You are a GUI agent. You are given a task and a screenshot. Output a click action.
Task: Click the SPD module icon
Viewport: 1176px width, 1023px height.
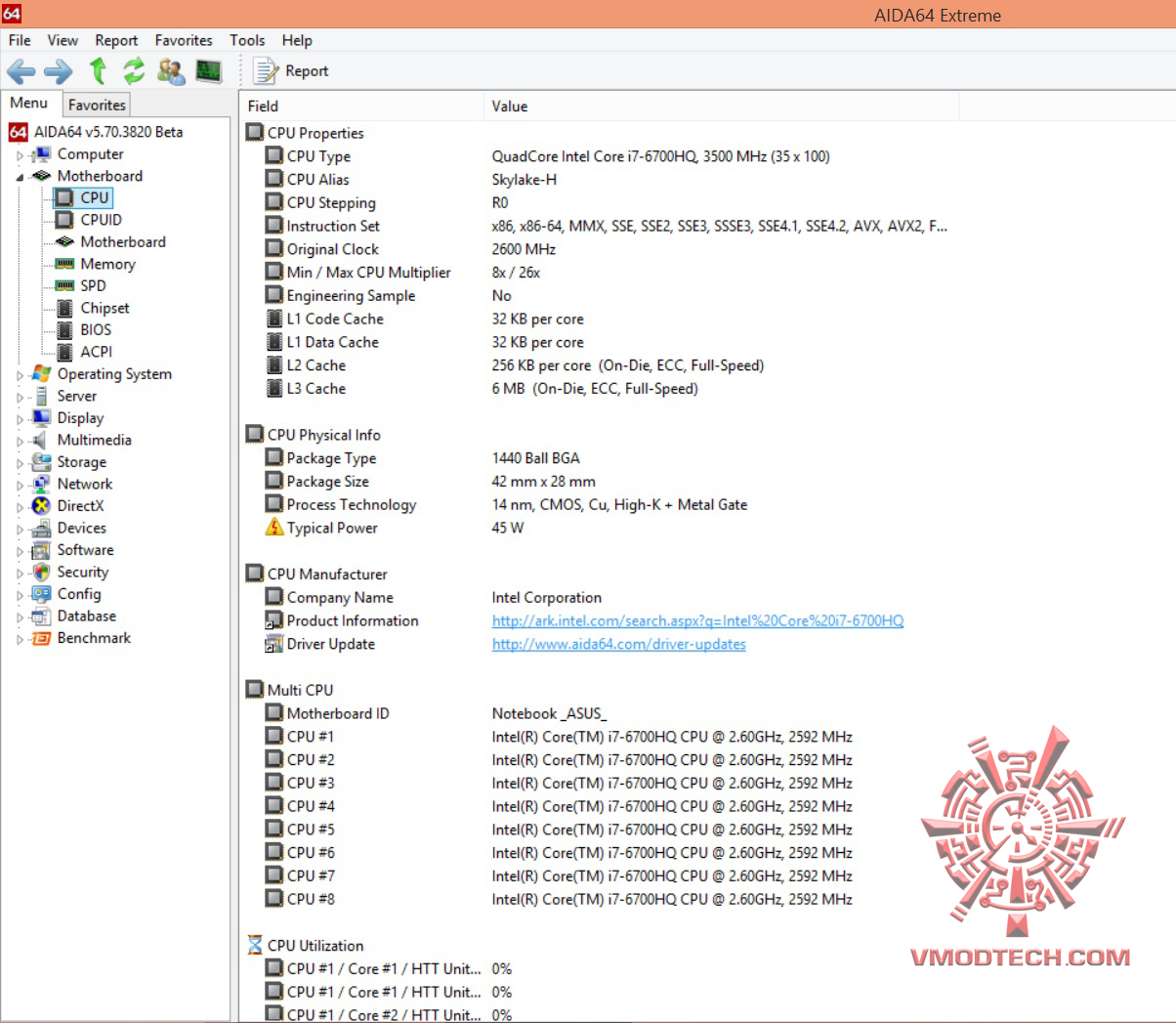pyautogui.click(x=64, y=285)
